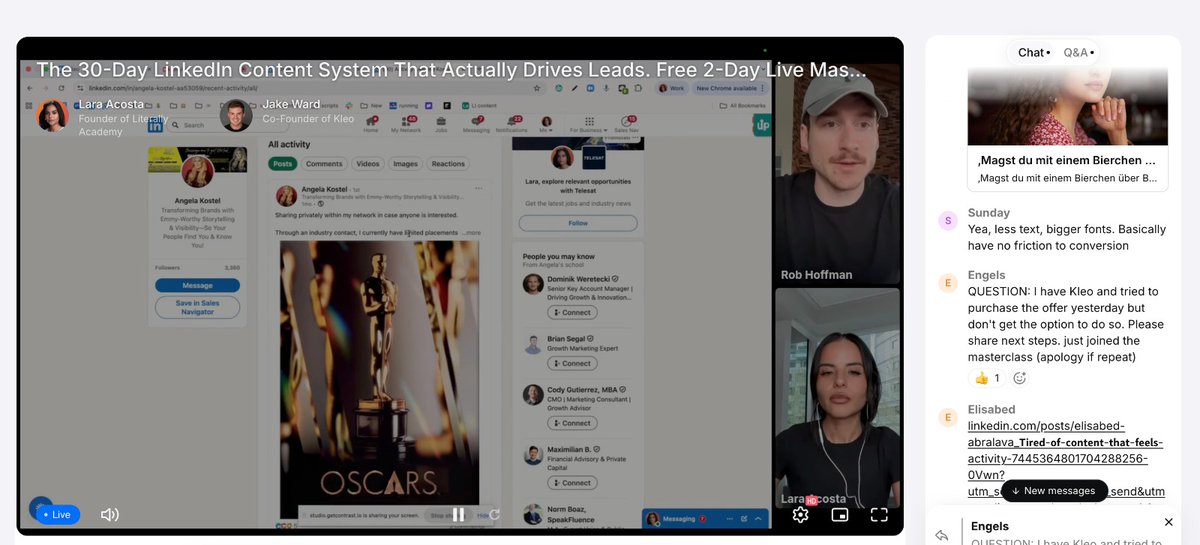
Task: Open video settings gear icon
Action: coord(800,514)
